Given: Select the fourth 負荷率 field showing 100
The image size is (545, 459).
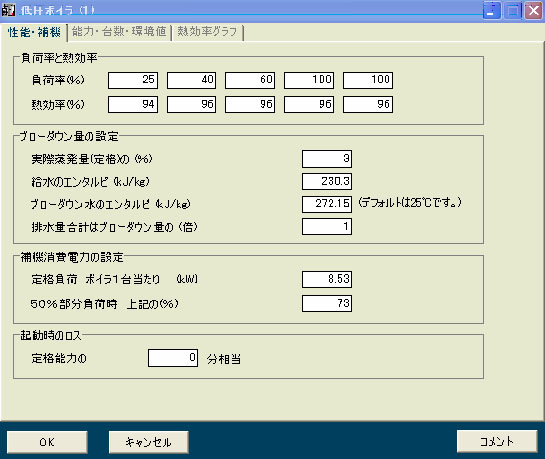Looking at the screenshot, I should [x=309, y=80].
